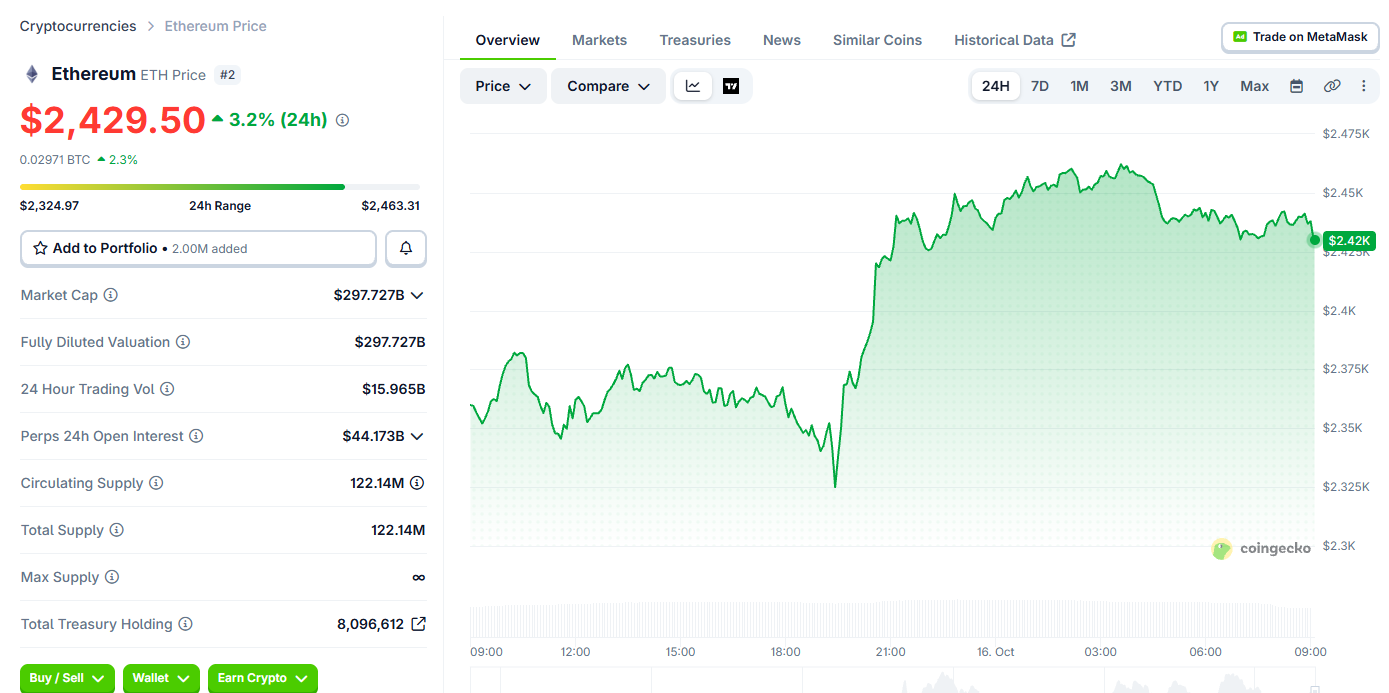Viewport: 1389px width, 693px height.
Task: Click the 0.02971 BTC price text
Action: 55,159
